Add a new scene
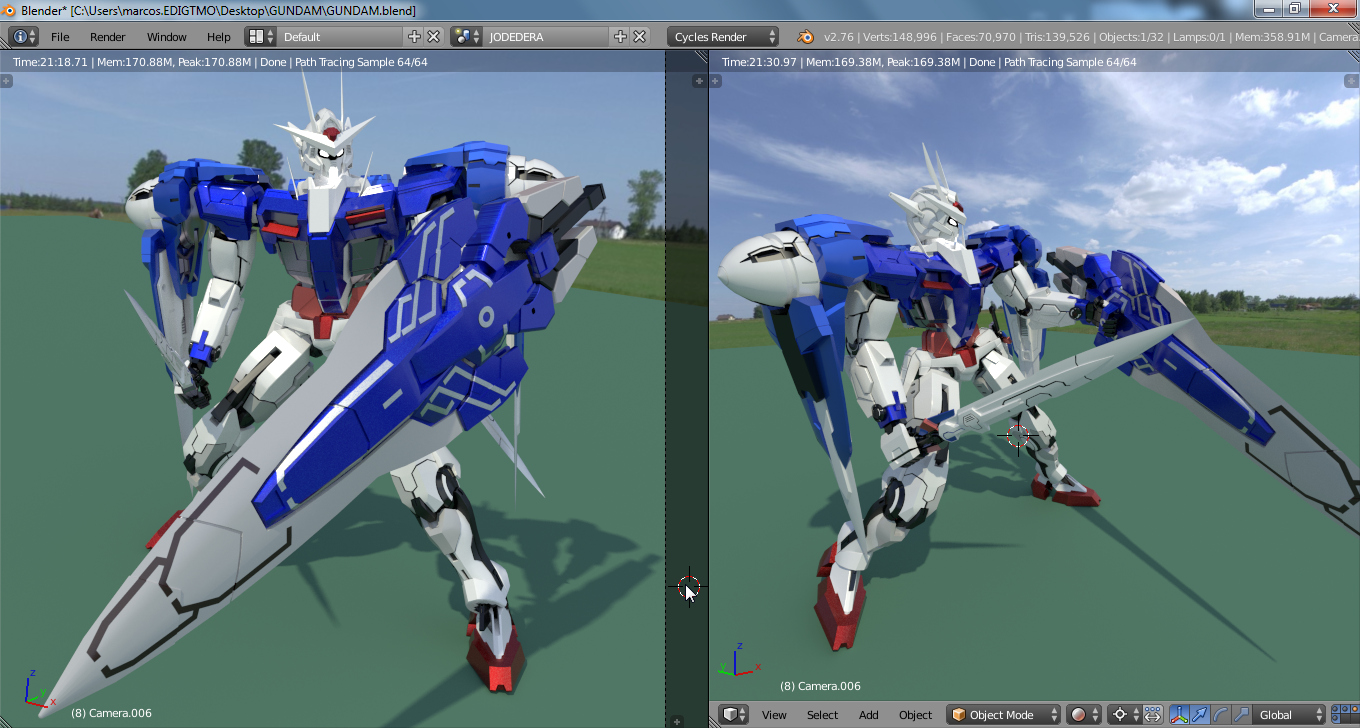Image resolution: width=1360 pixels, height=728 pixels. coord(620,37)
